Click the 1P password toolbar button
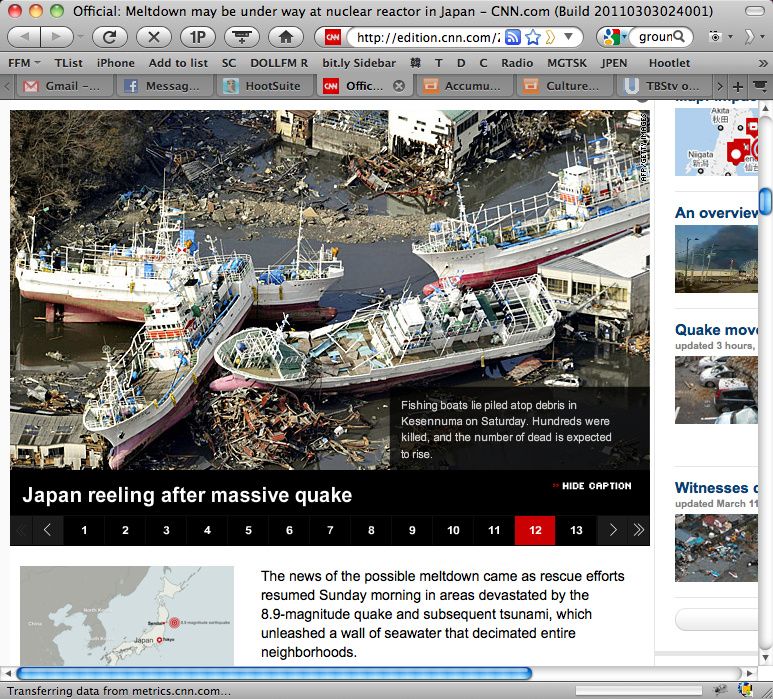The width and height of the screenshot is (773, 699). pos(197,37)
